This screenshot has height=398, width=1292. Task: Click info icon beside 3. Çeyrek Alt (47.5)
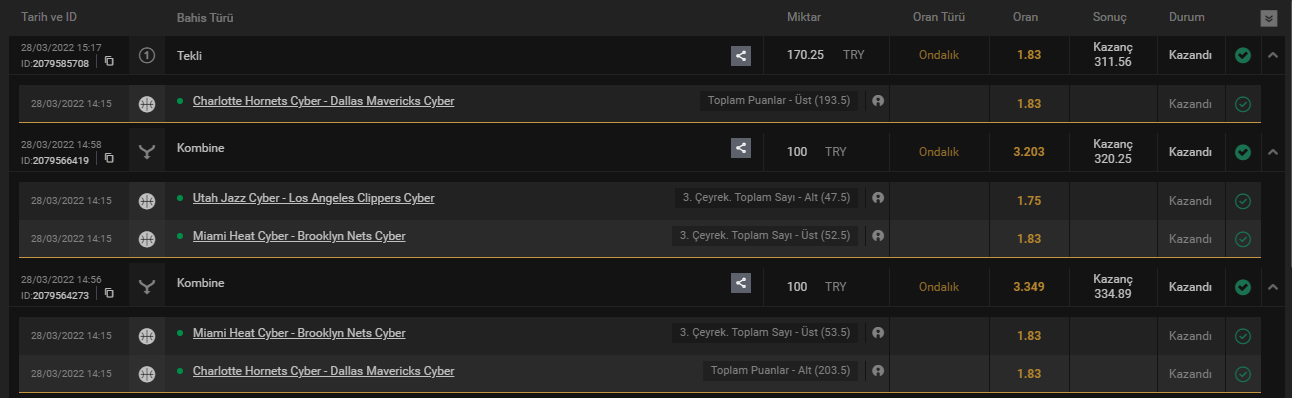point(877,198)
